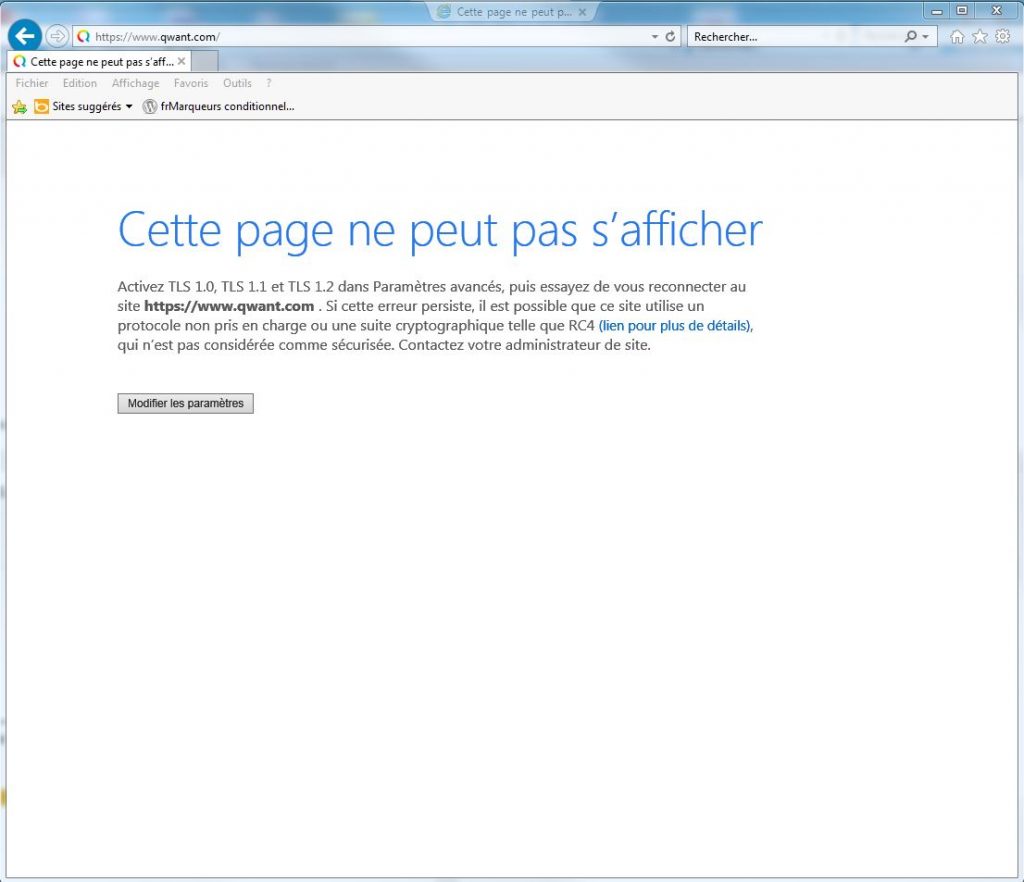
Task: Expand the search provider dropdown arrow
Action: [x=925, y=36]
